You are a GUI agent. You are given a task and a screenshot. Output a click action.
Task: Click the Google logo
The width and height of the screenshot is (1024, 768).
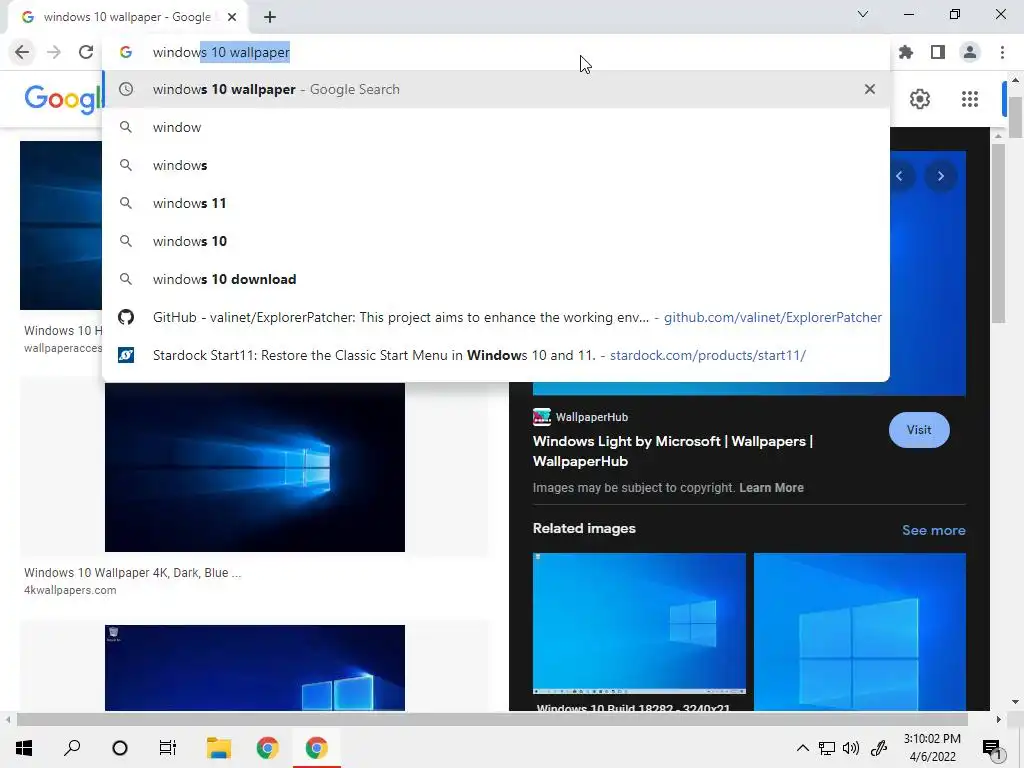(63, 99)
